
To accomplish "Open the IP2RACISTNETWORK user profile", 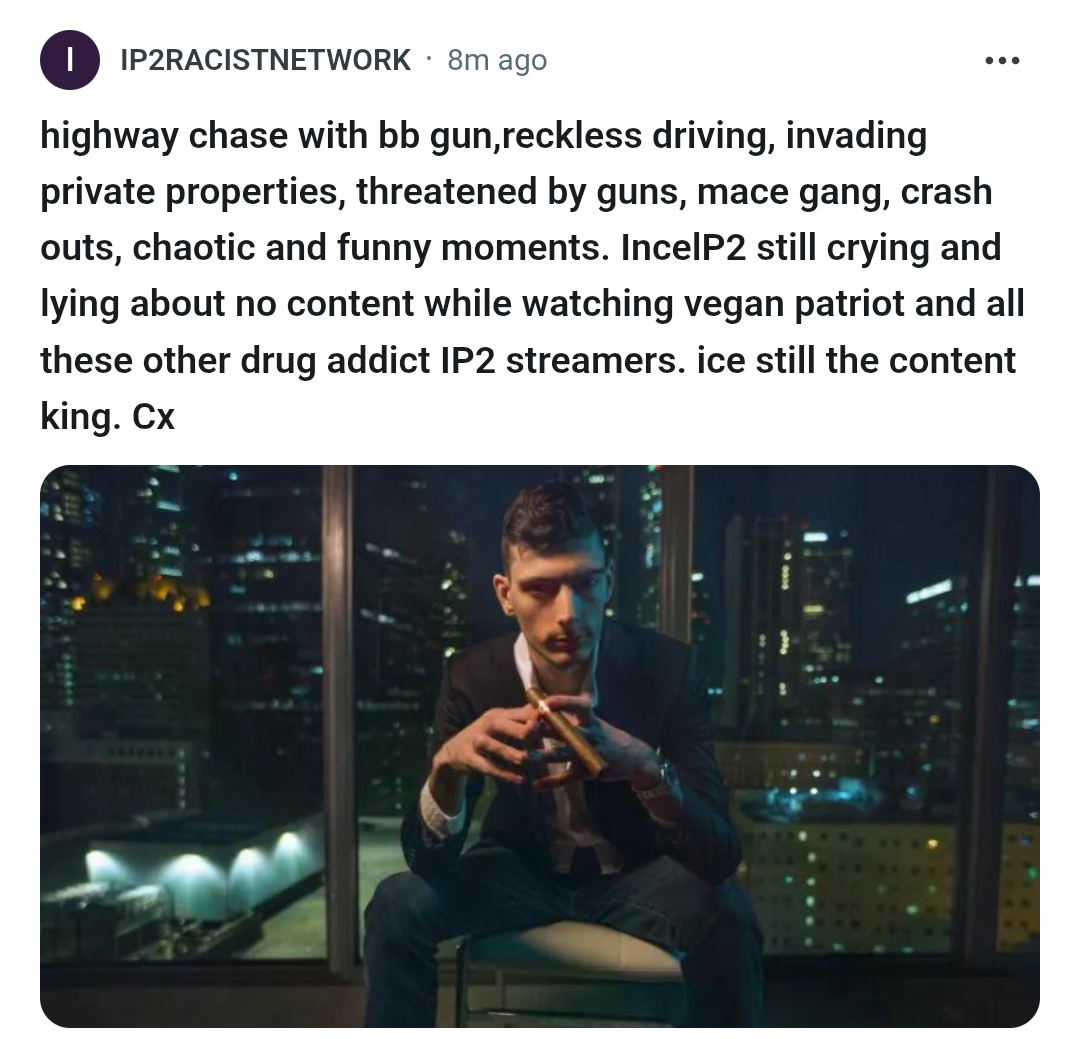I will [x=265, y=60].
